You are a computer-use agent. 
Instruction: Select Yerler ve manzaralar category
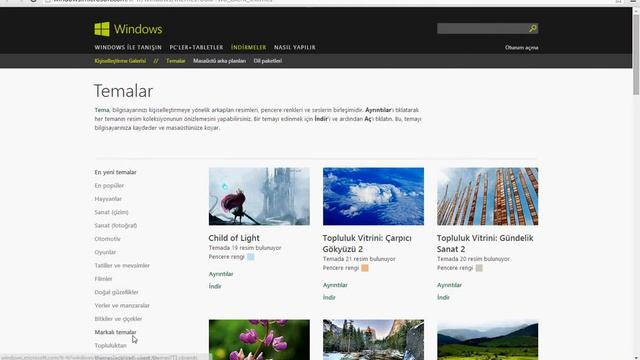coord(122,305)
